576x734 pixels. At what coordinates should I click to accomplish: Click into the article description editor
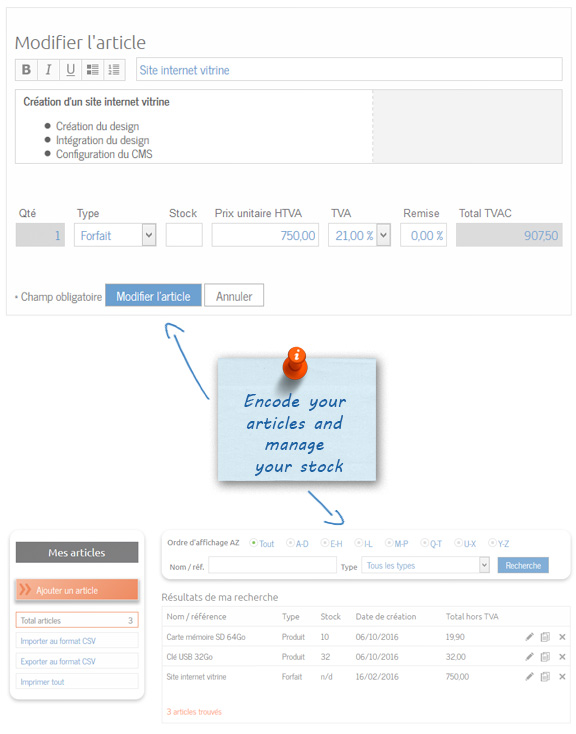(x=194, y=127)
